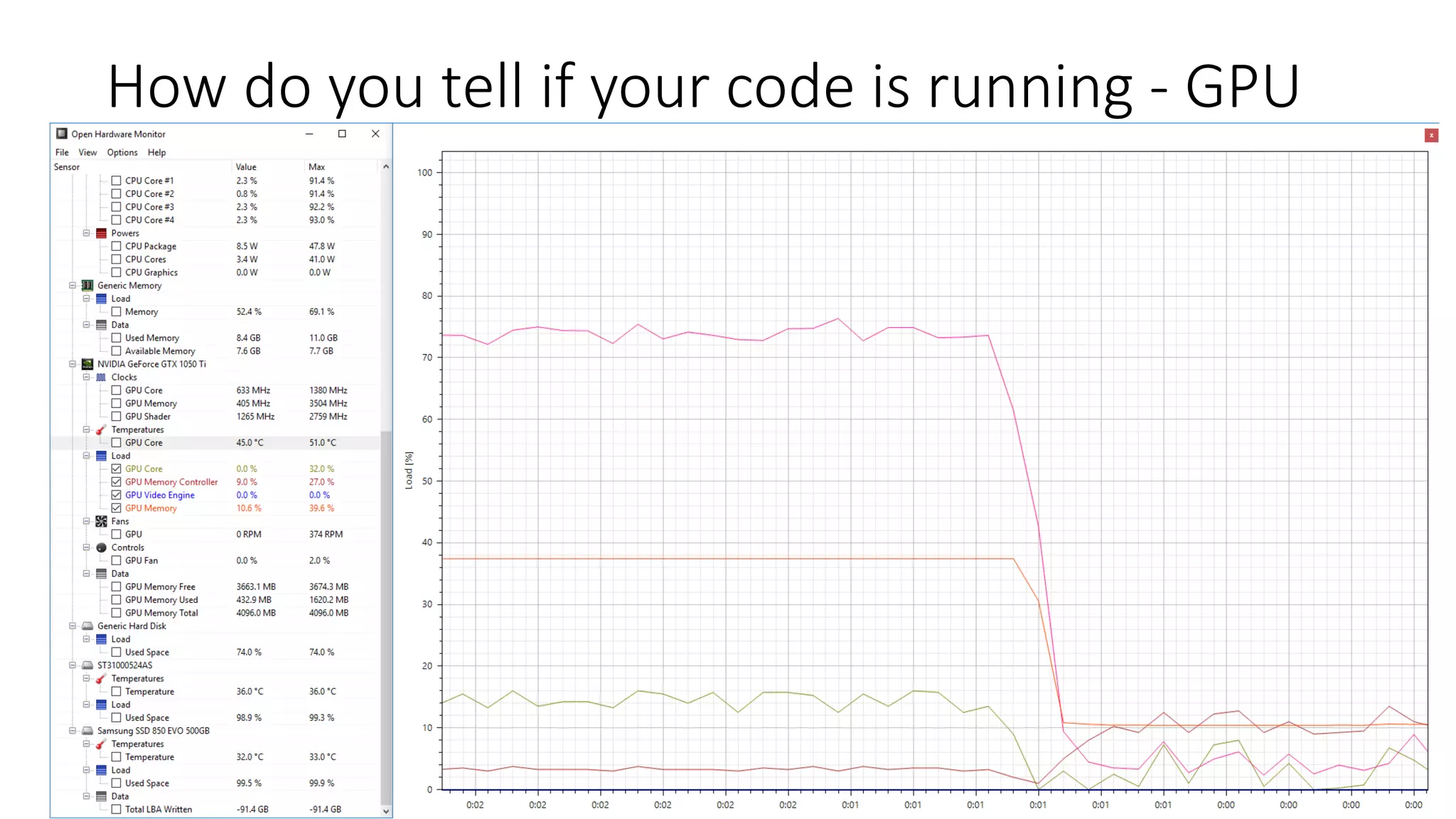1456x819 pixels.
Task: Collapse the Samsung SSD 850 EVO node
Action: 73,731
